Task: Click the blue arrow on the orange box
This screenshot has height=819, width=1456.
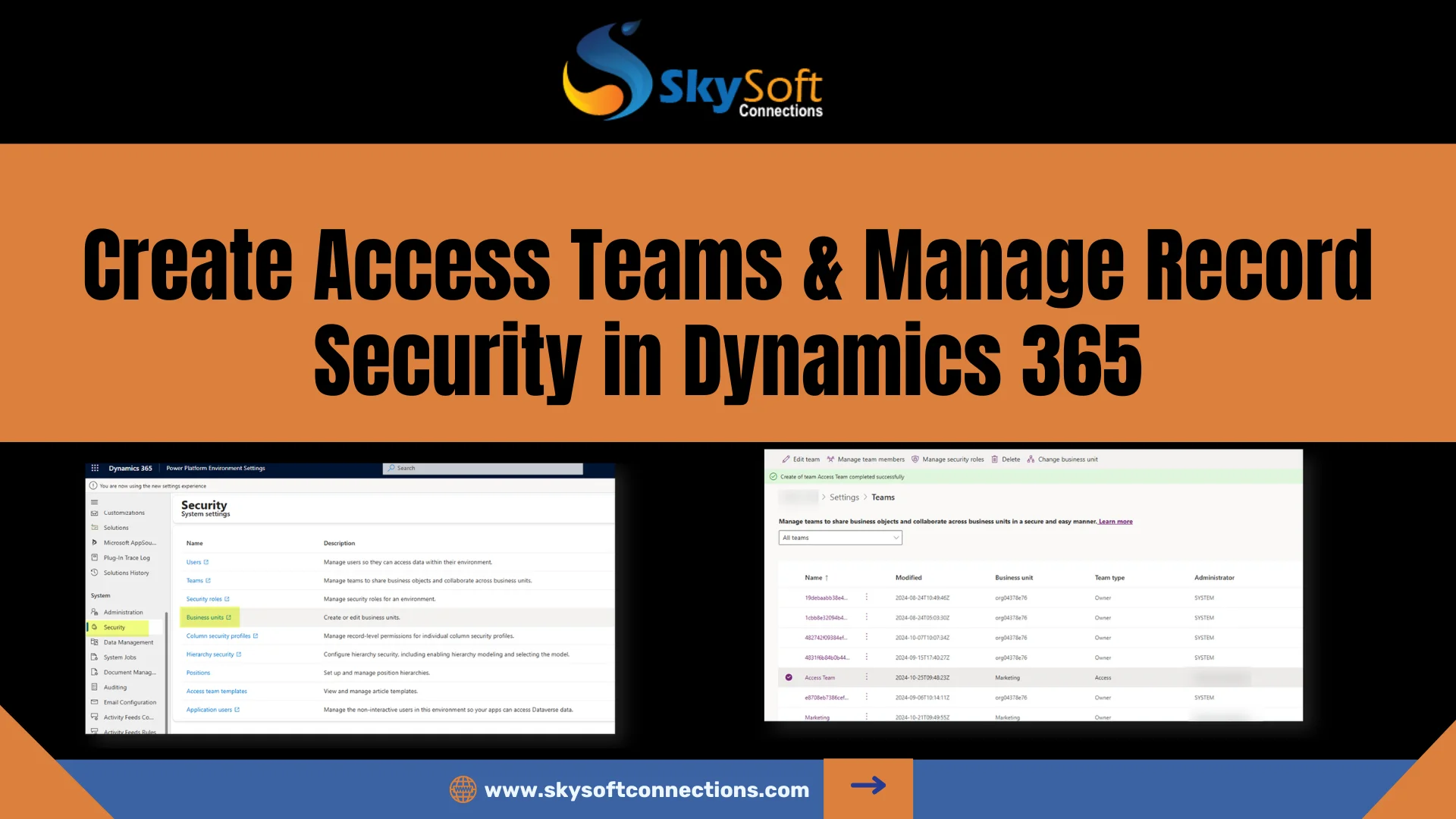Action: (x=868, y=786)
